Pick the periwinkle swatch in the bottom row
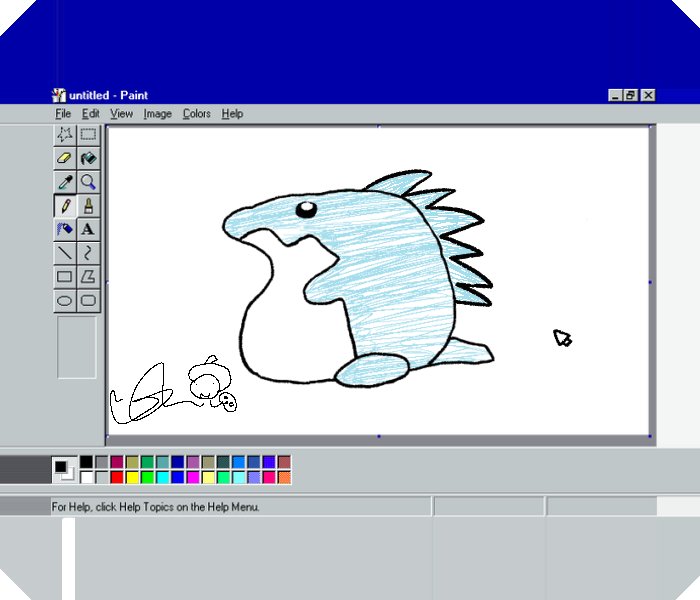The height and width of the screenshot is (600, 700). (x=254, y=477)
